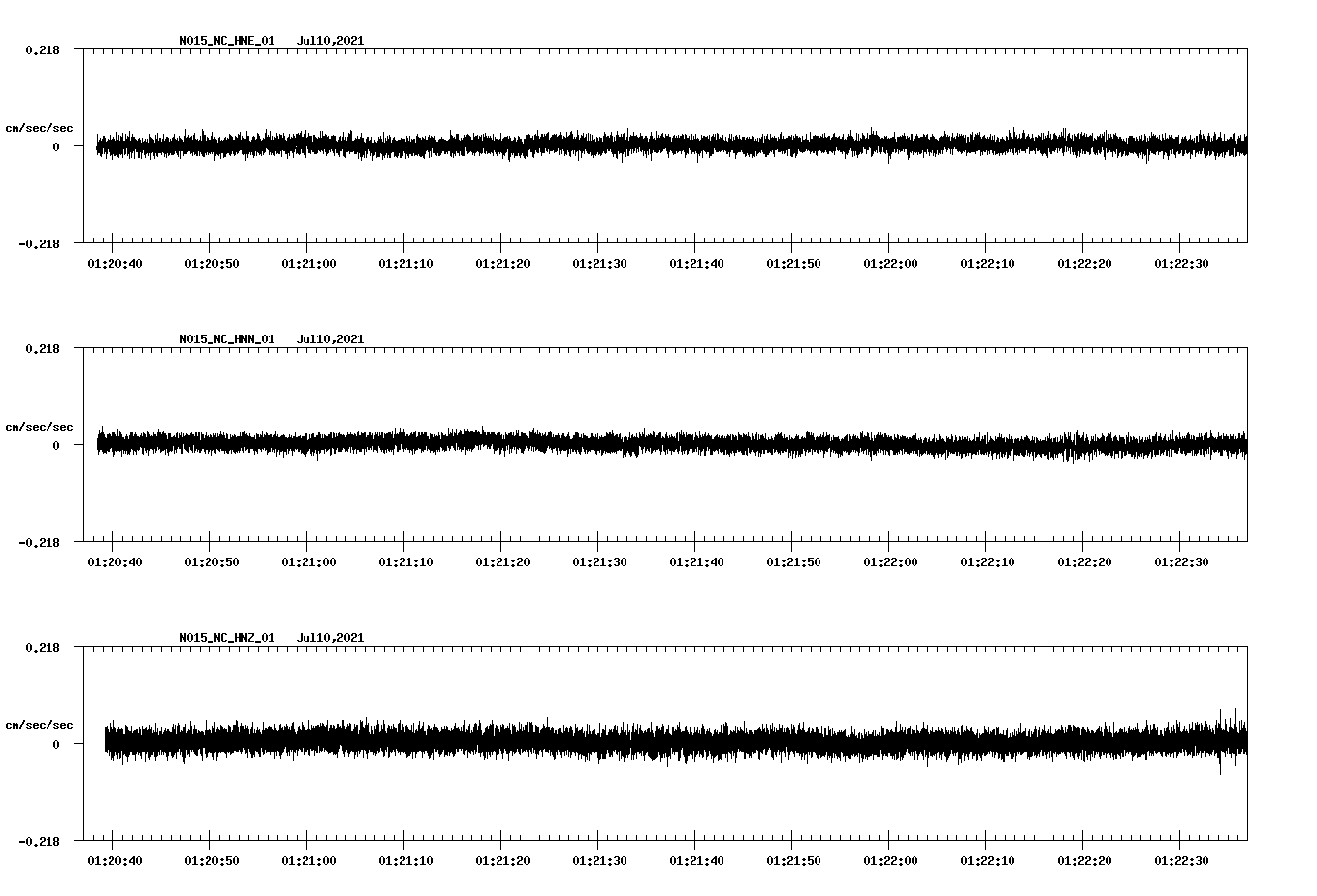Viewport: 1317px width, 896px height.
Task: Click Jul10,2021 date on HNN plot
Action: tap(331, 339)
